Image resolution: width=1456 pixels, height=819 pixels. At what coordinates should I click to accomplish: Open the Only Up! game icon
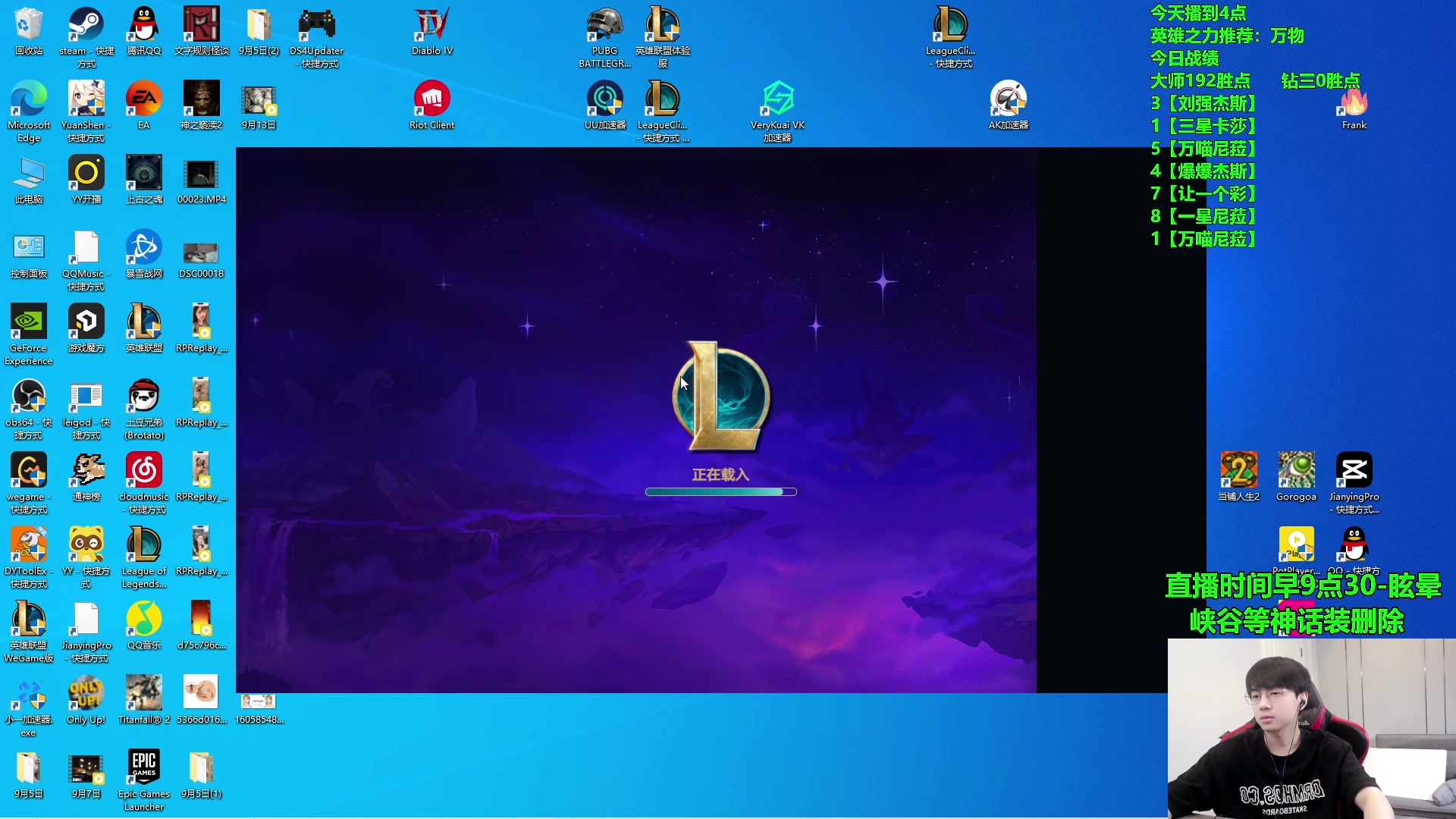click(x=86, y=700)
